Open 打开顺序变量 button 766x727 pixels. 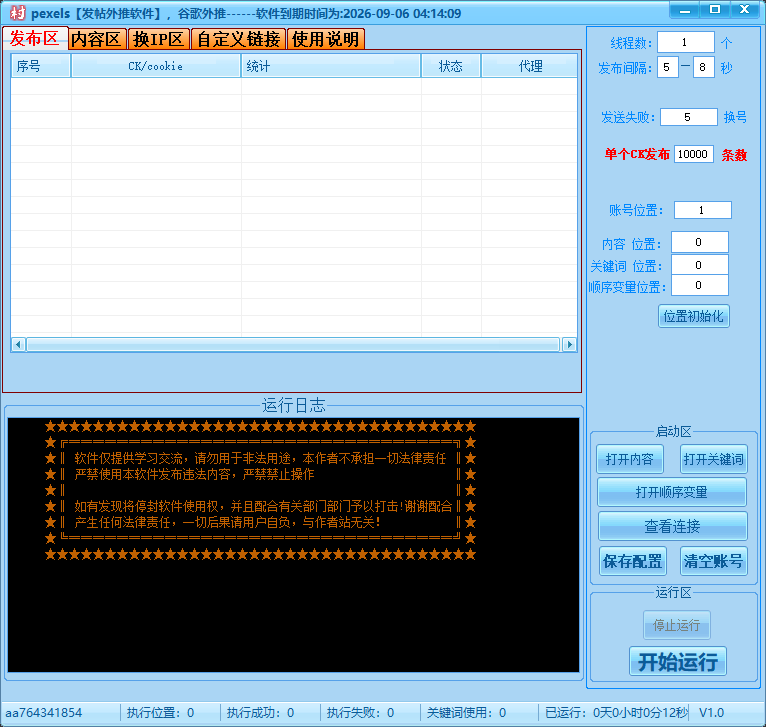pos(672,492)
